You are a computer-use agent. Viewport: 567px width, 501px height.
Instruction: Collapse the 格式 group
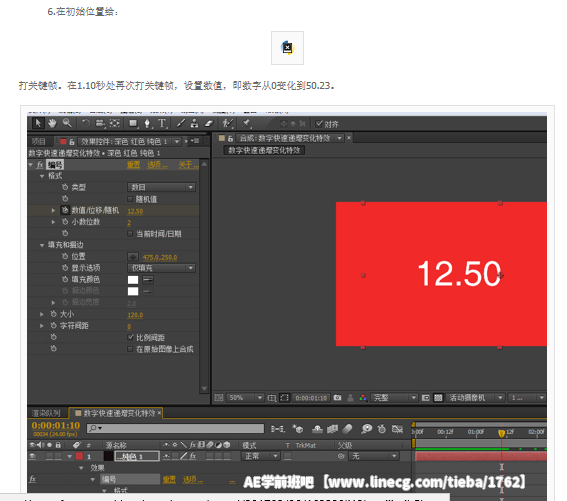(x=42, y=176)
